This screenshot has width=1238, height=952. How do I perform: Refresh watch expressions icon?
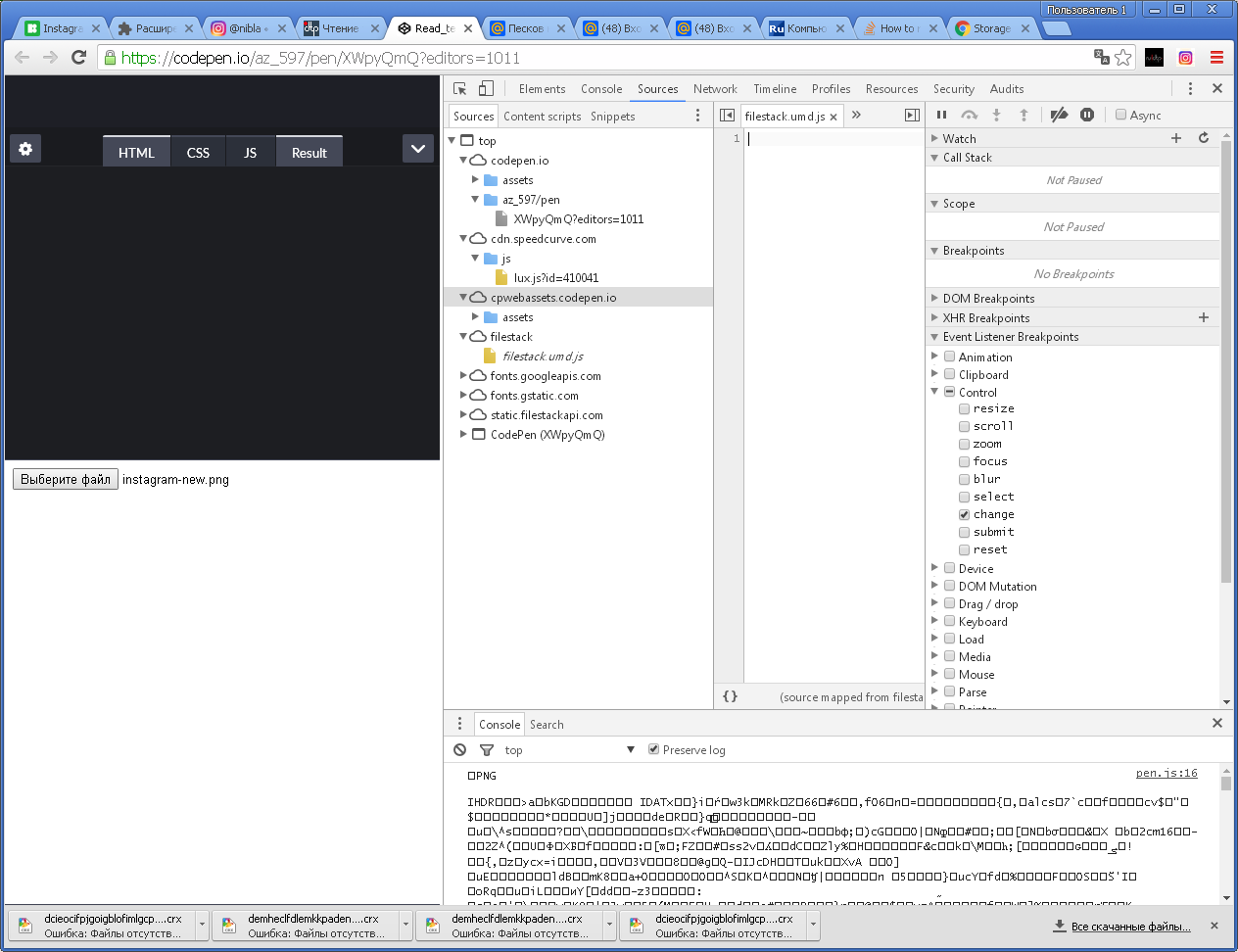click(1204, 138)
